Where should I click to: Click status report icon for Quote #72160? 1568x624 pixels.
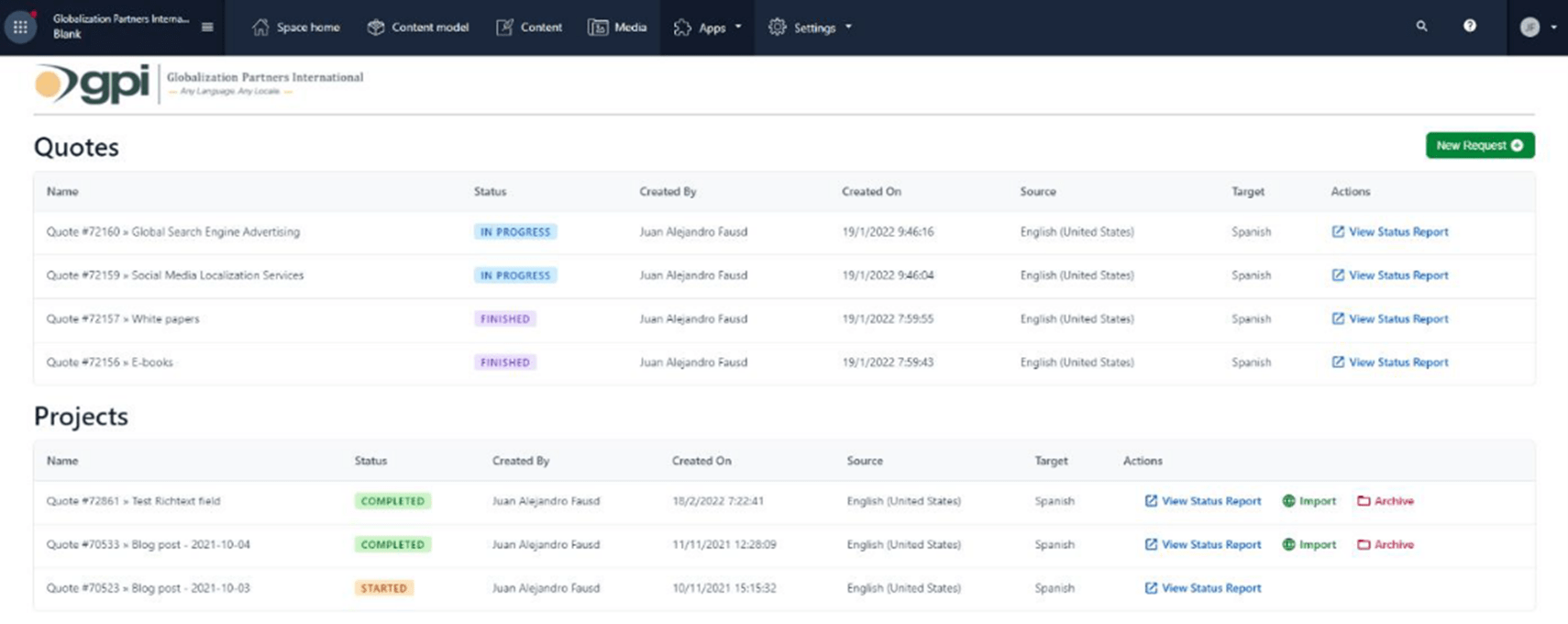coord(1338,232)
